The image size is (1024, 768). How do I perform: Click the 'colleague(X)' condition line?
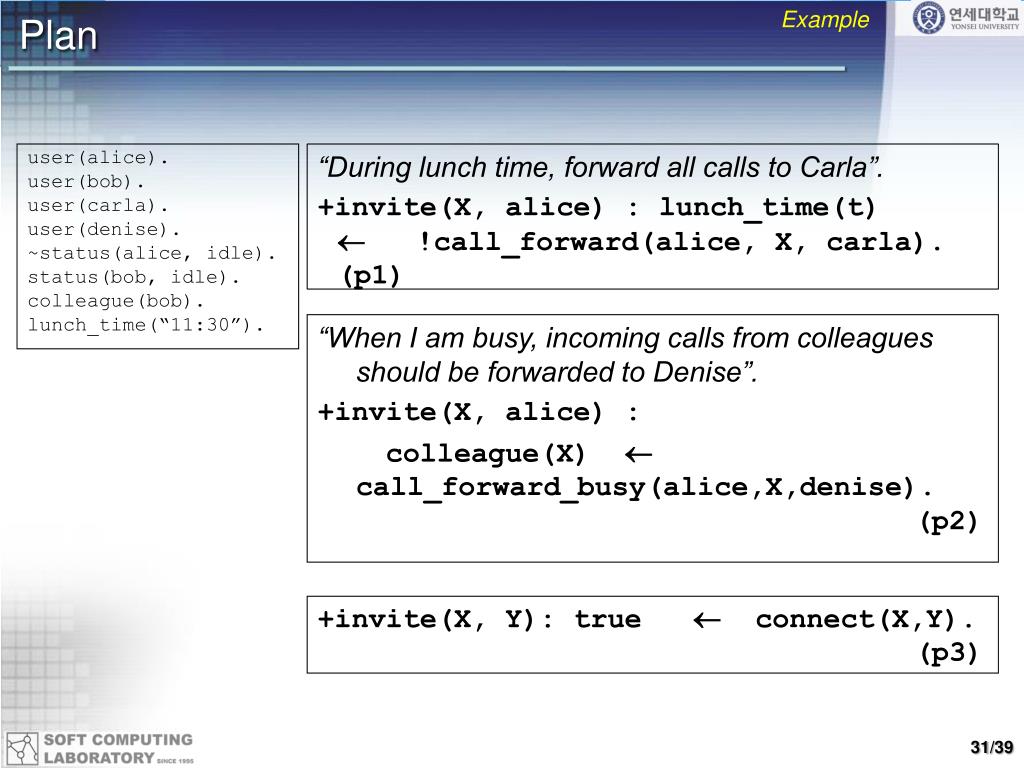click(x=485, y=454)
